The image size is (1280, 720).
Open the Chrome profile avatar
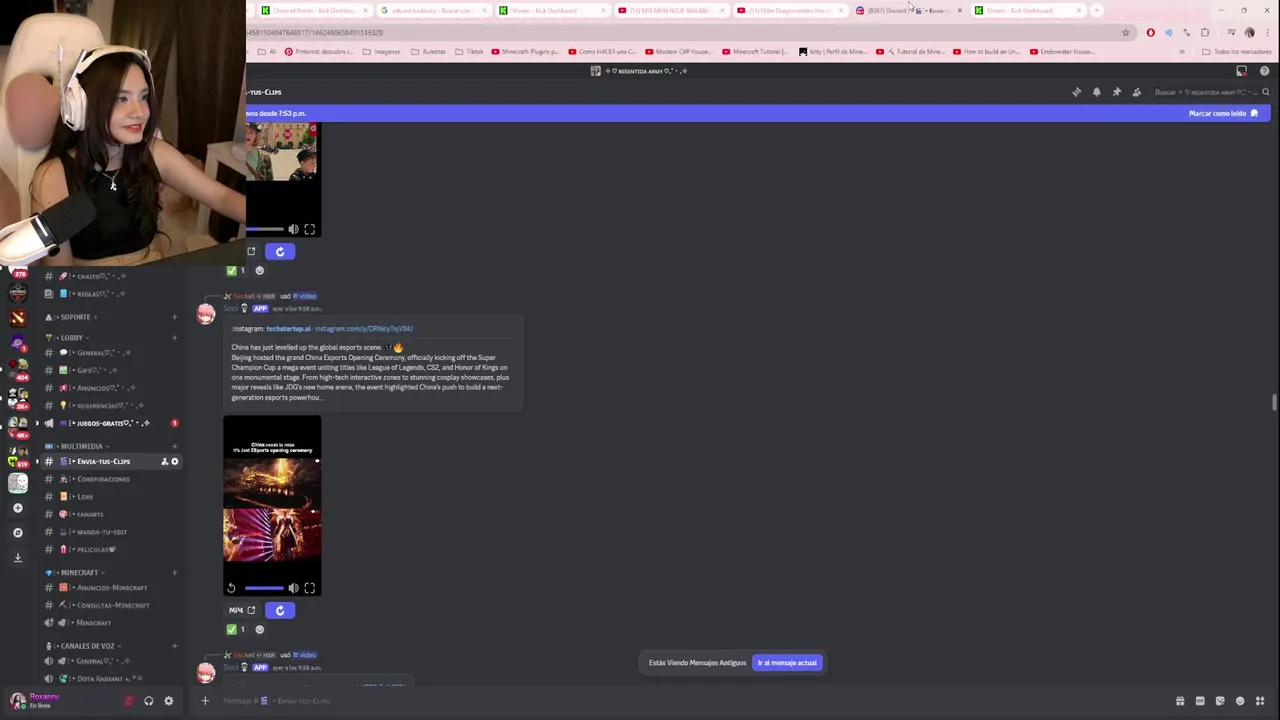pos(1249,32)
